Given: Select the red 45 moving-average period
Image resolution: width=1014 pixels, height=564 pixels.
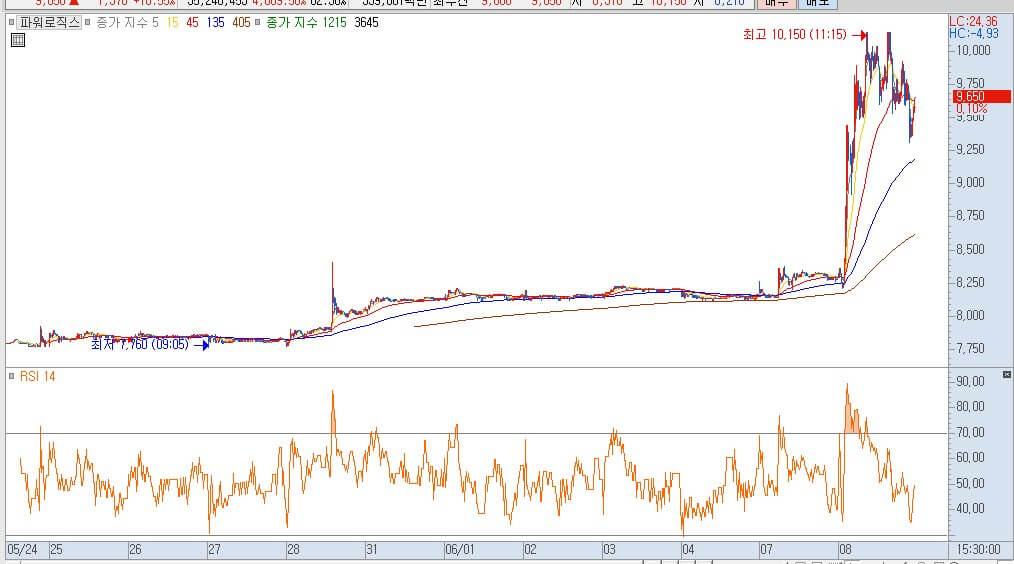Looking at the screenshot, I should [192, 23].
